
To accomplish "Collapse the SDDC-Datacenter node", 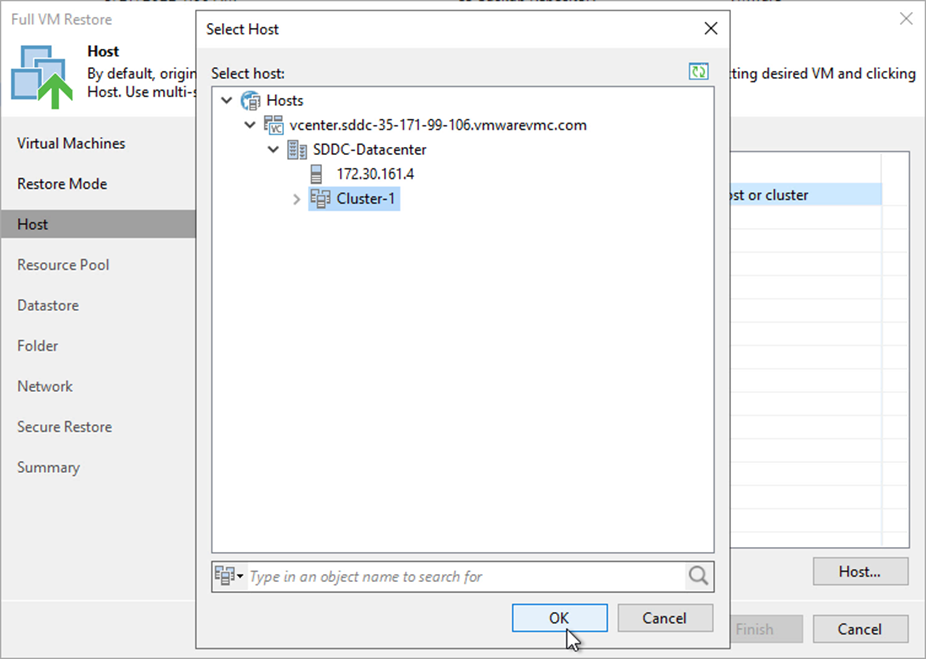I will tap(273, 149).
